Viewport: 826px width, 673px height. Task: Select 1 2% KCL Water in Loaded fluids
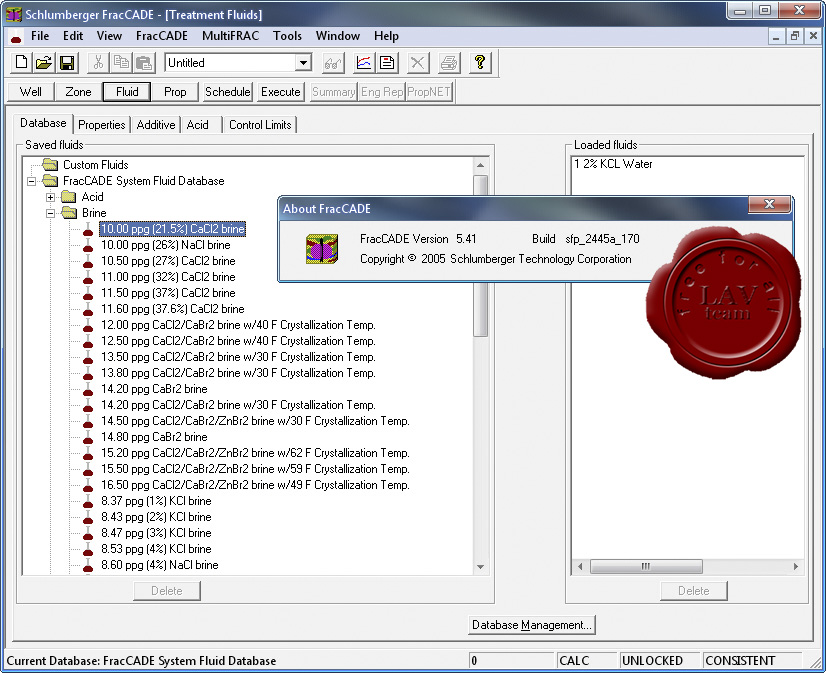[x=613, y=164]
